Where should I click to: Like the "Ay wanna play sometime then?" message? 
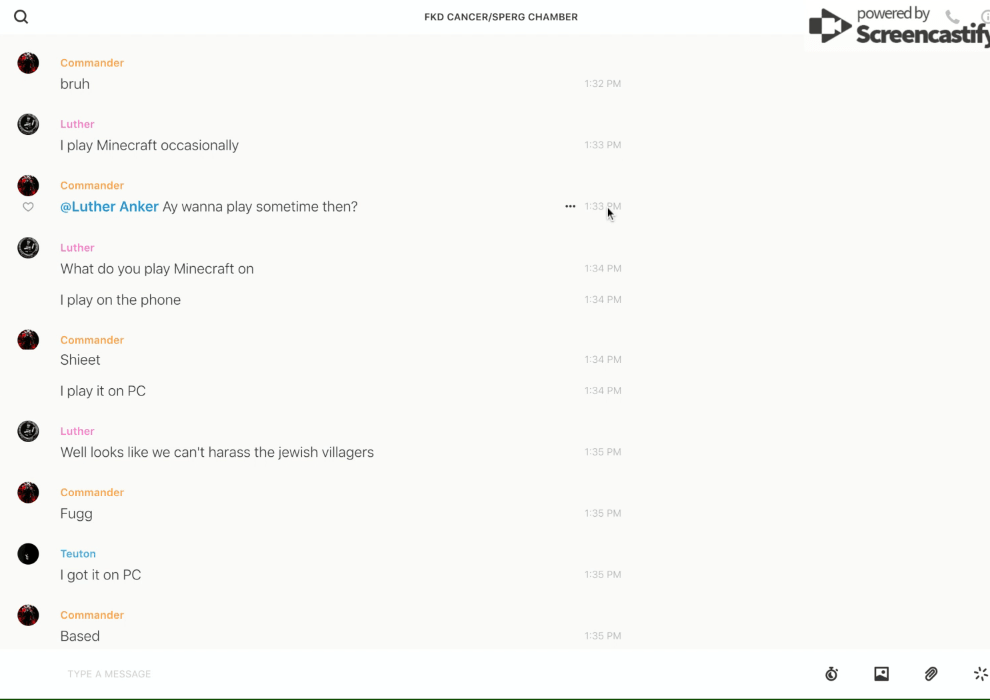point(28,207)
